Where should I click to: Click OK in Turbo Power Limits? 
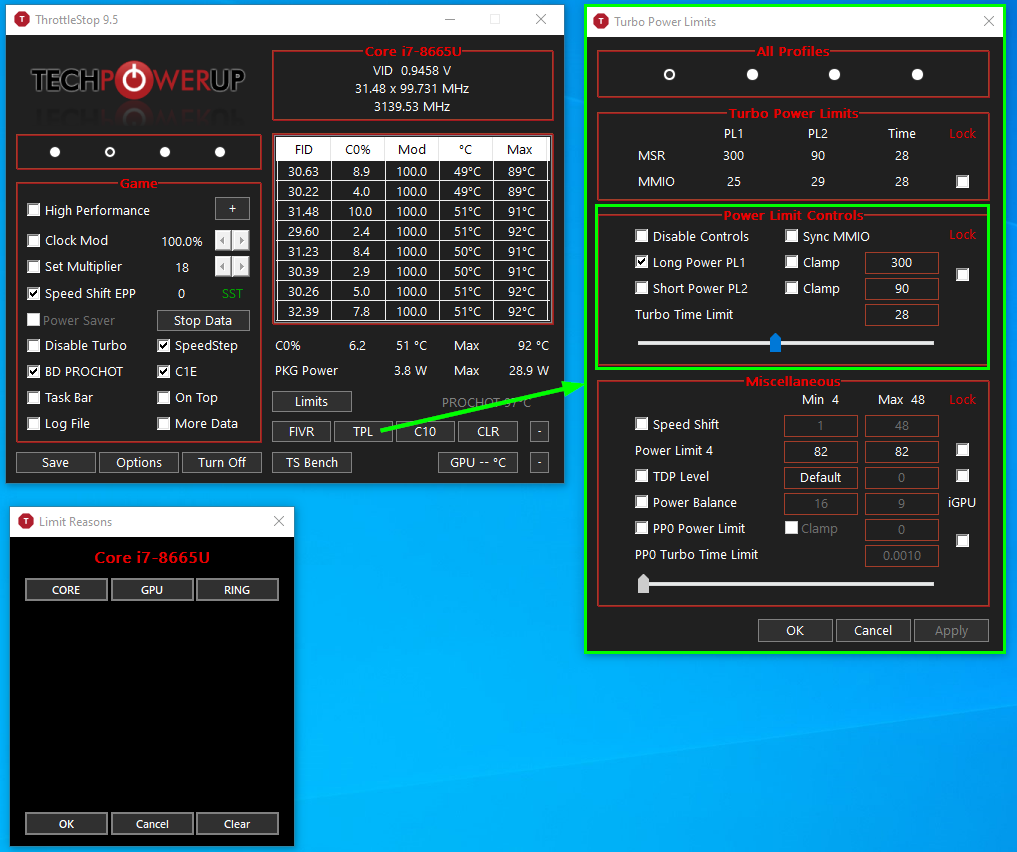795,630
